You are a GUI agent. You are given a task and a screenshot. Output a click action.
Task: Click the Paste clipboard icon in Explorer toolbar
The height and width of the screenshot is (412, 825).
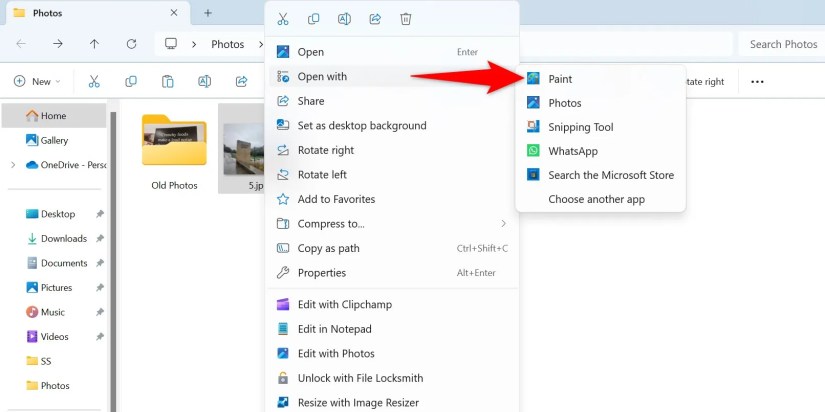point(167,82)
